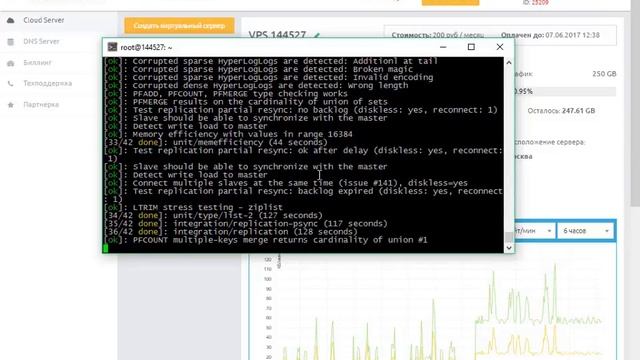Close the root@144527 terminal window
This screenshot has width=640, height=360.
pos(500,47)
